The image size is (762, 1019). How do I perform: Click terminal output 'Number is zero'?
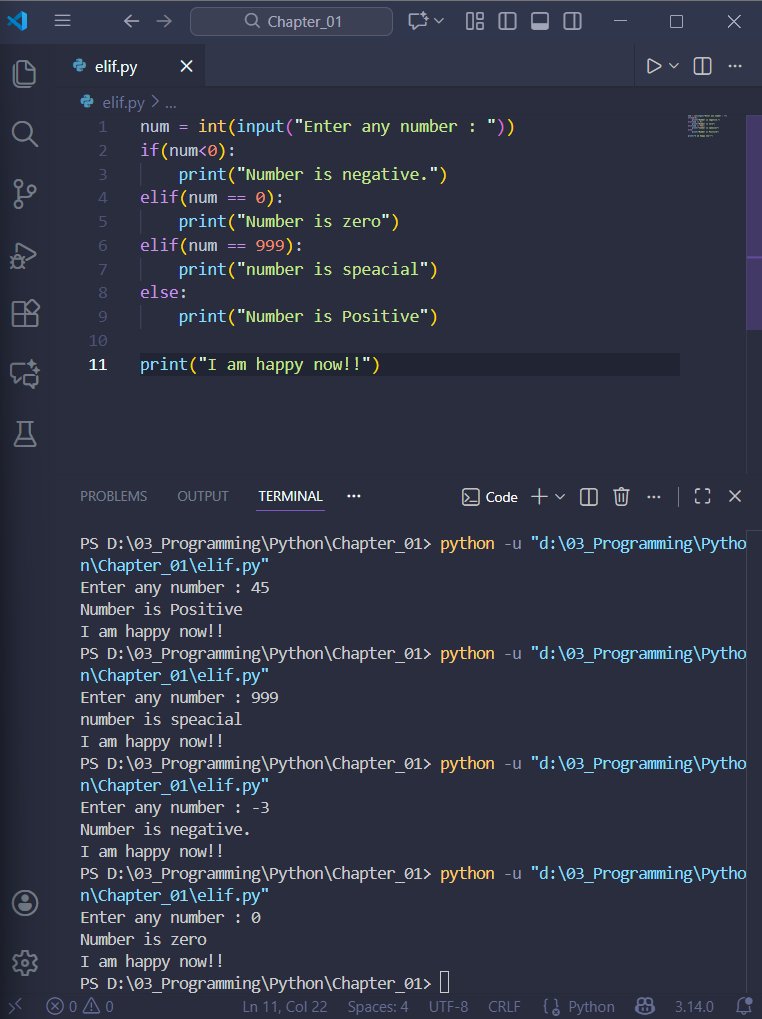click(143, 940)
